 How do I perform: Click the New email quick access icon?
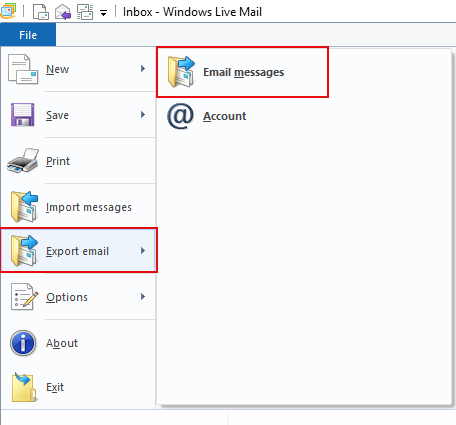coord(41,12)
